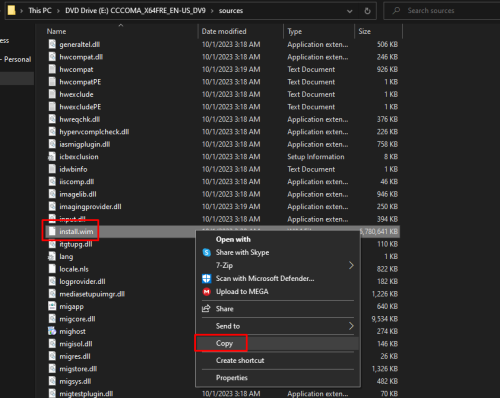Image resolution: width=500 pixels, height=398 pixels.
Task: Select Personal item in navigation pane
Action: click(x=17, y=59)
